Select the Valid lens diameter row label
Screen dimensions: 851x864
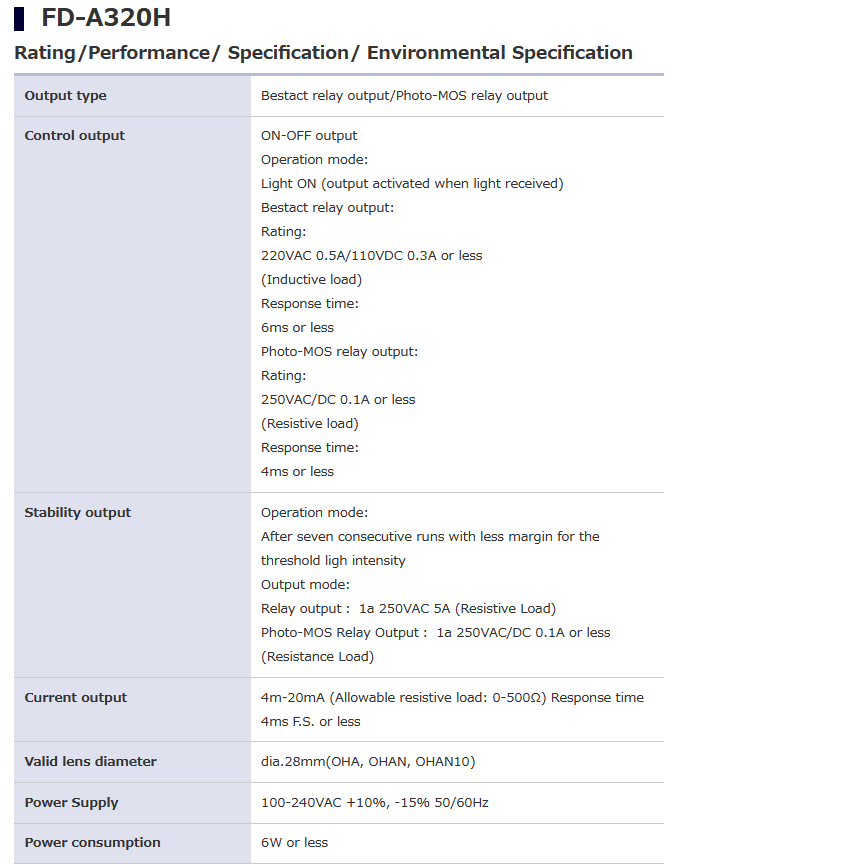(91, 762)
